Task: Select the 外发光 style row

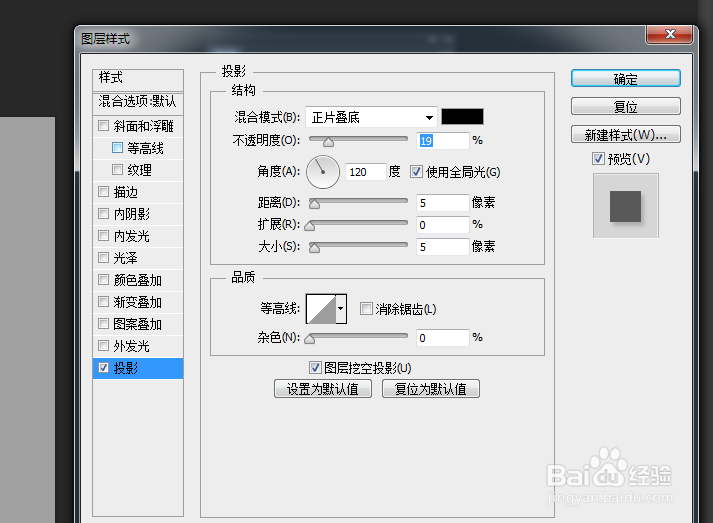Action: point(138,346)
